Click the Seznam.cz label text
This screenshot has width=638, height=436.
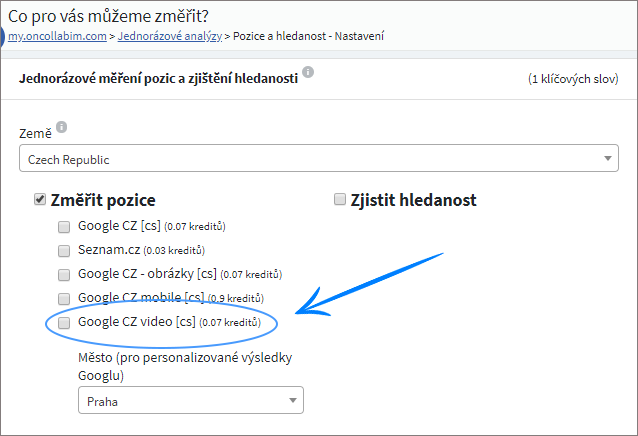109,249
